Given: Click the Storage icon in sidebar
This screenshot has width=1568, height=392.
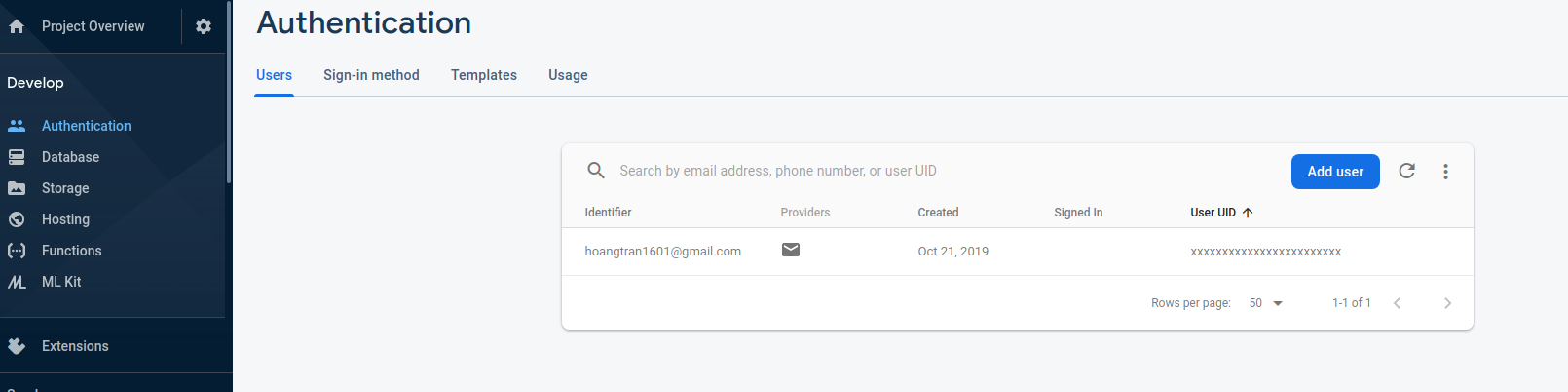Looking at the screenshot, I should (17, 188).
